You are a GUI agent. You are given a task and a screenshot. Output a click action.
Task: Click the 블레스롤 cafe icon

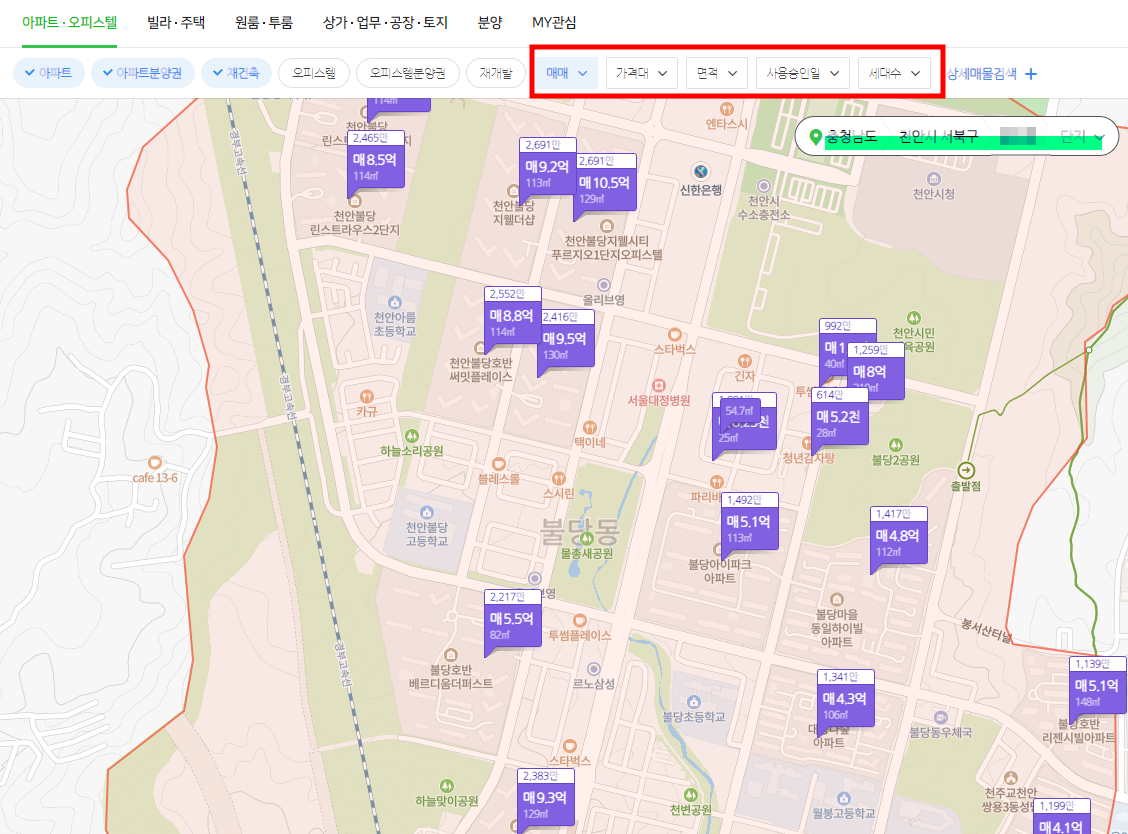tap(499, 463)
